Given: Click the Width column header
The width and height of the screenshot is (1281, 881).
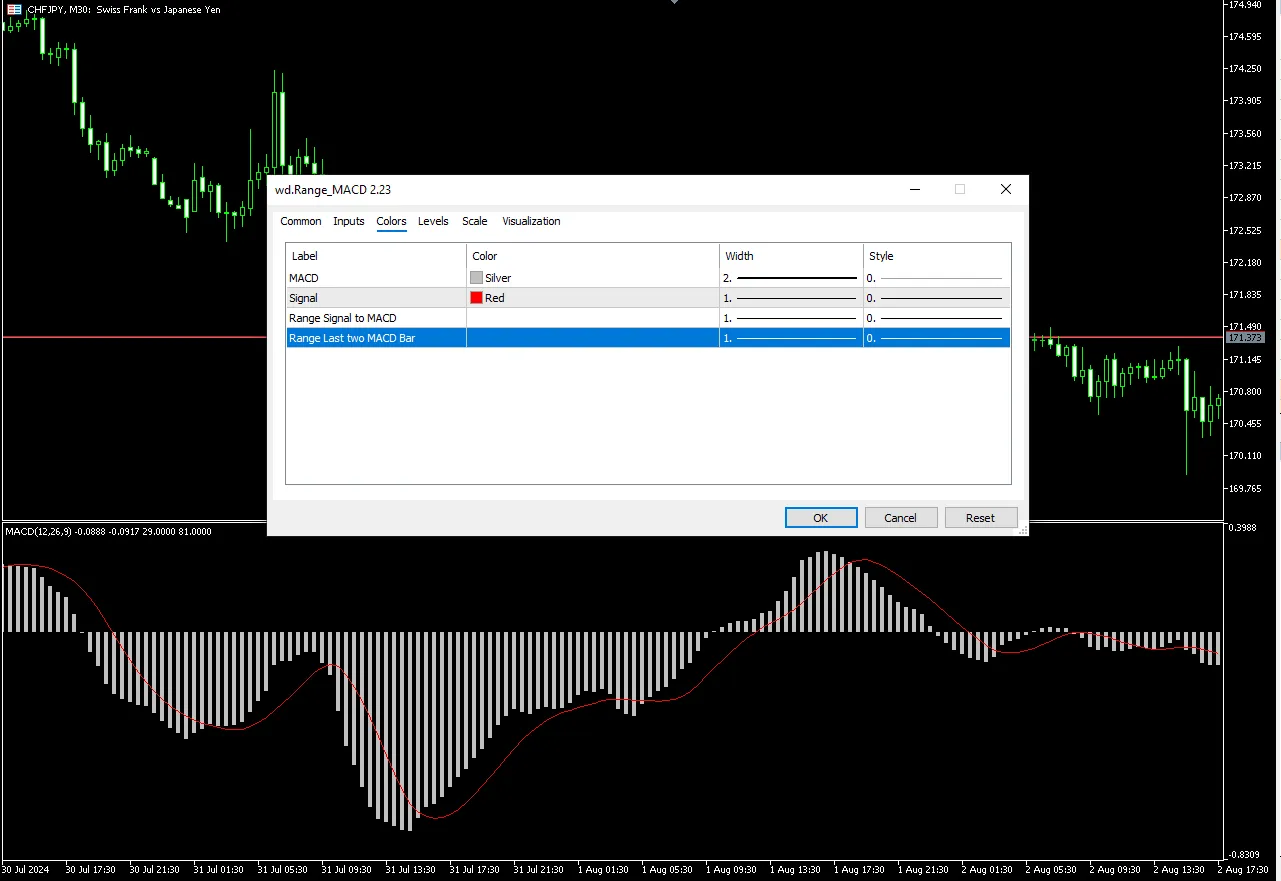Looking at the screenshot, I should pyautogui.click(x=791, y=256).
